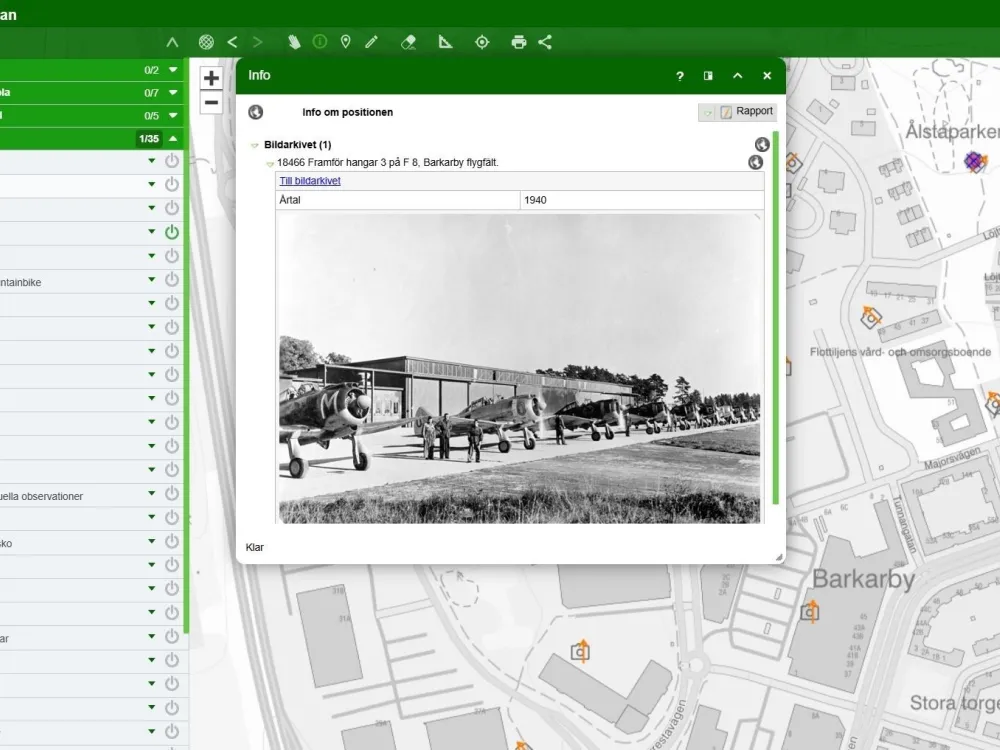Screen dimensions: 1000x750
Task: Open the measure triangle ruler tool
Action: [x=445, y=42]
